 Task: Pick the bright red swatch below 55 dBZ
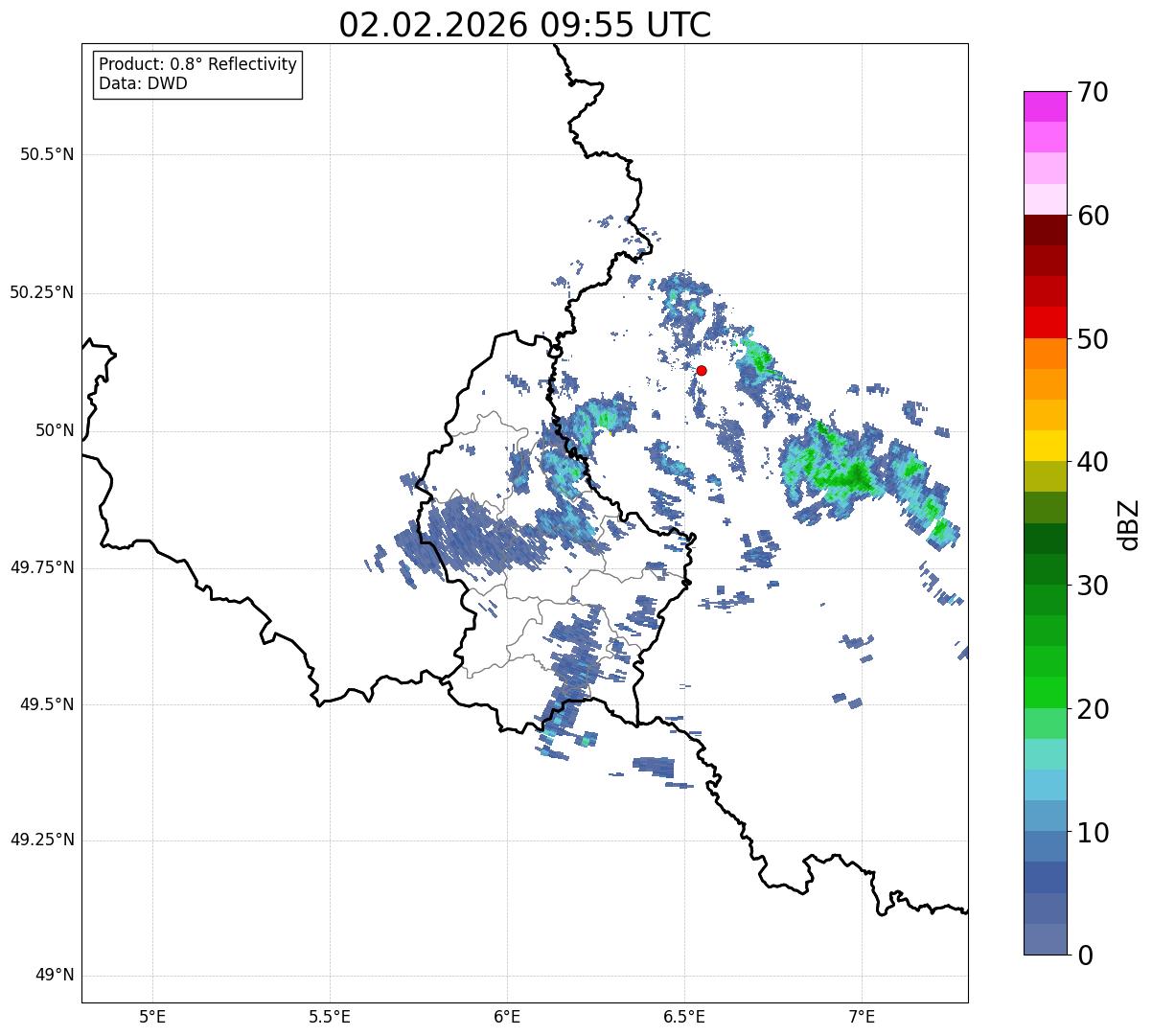click(x=1045, y=322)
